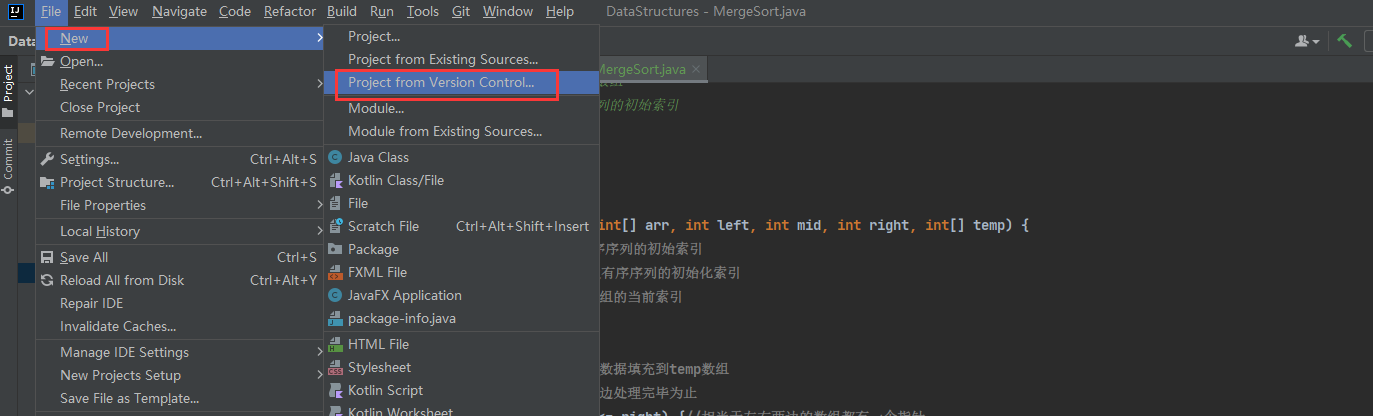
Task: Click Reload All from Disk
Action: tap(122, 280)
